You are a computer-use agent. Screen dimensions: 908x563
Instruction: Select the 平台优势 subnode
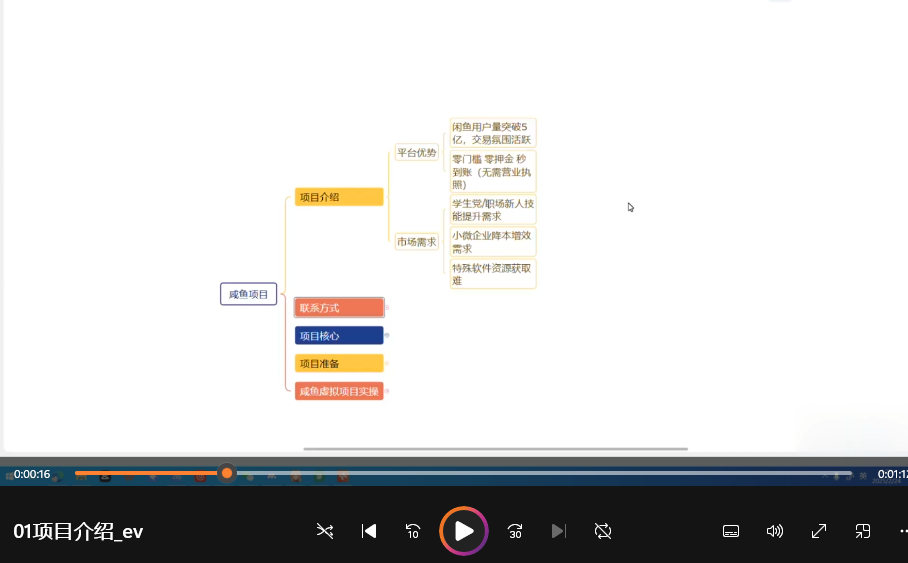(x=416, y=152)
